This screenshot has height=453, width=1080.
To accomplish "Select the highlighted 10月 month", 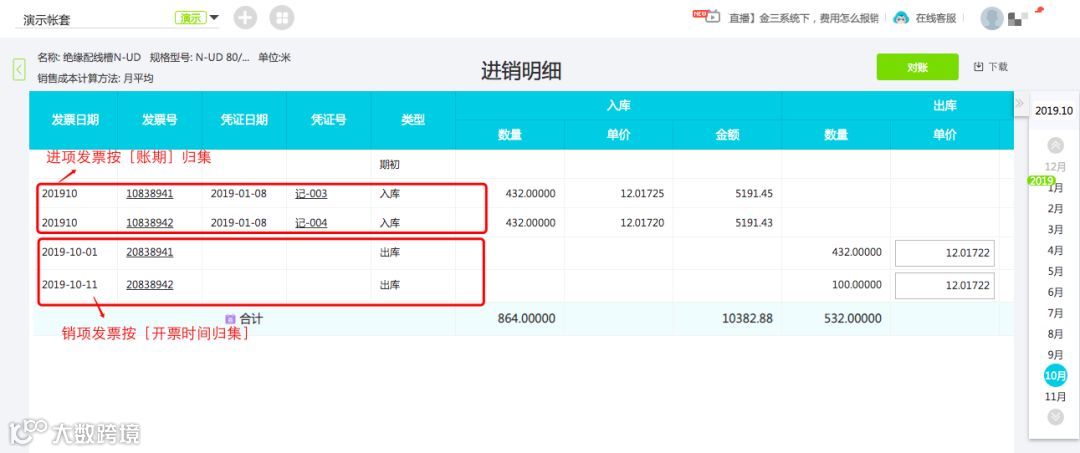I will coord(1055,376).
